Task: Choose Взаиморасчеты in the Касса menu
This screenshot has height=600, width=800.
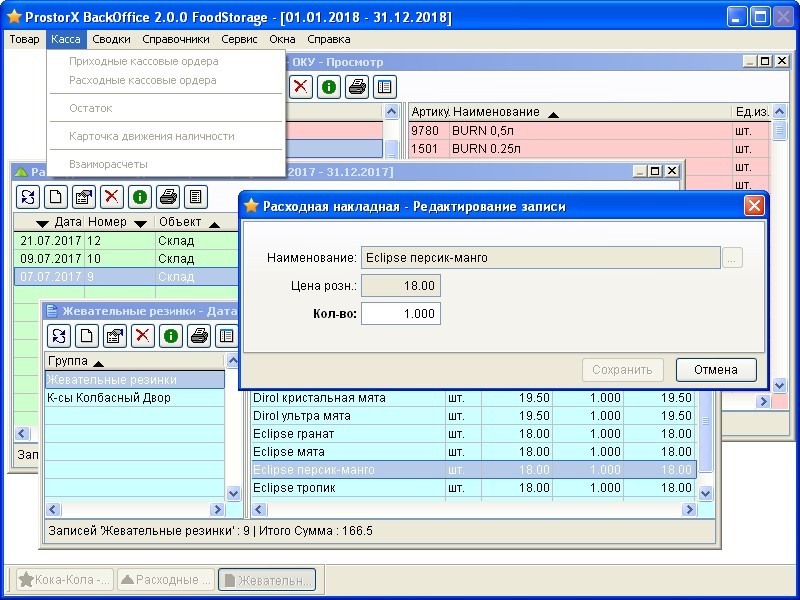Action: tap(108, 163)
